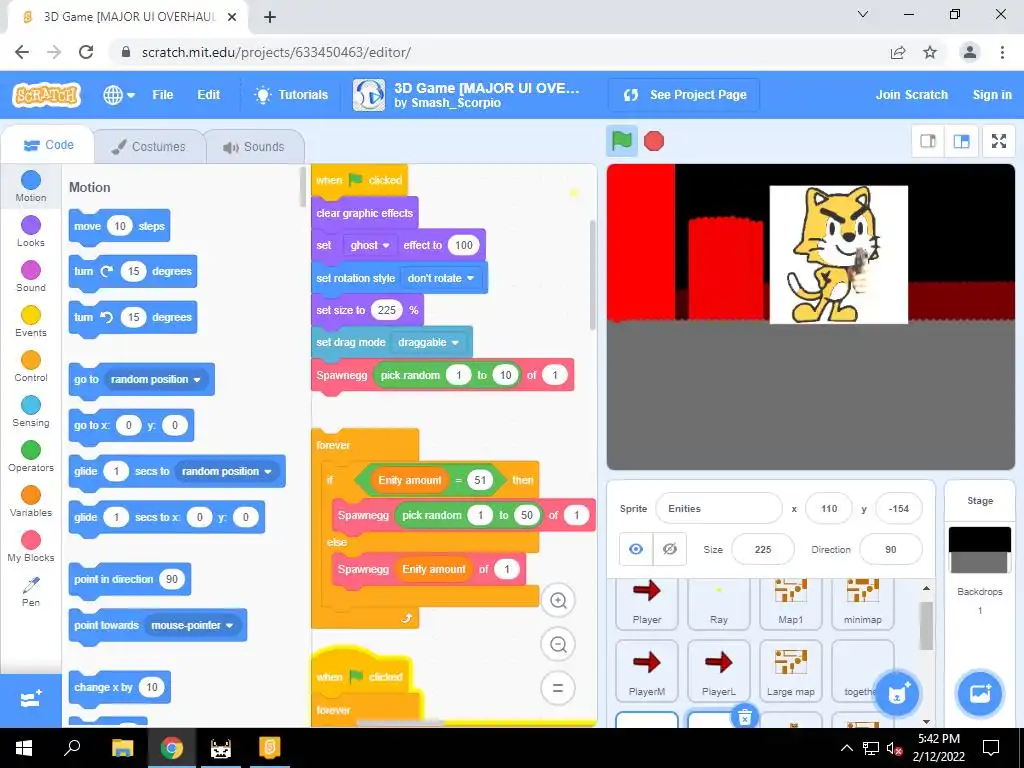1024x768 pixels.
Task: Select the Control block category
Action: pos(31,366)
